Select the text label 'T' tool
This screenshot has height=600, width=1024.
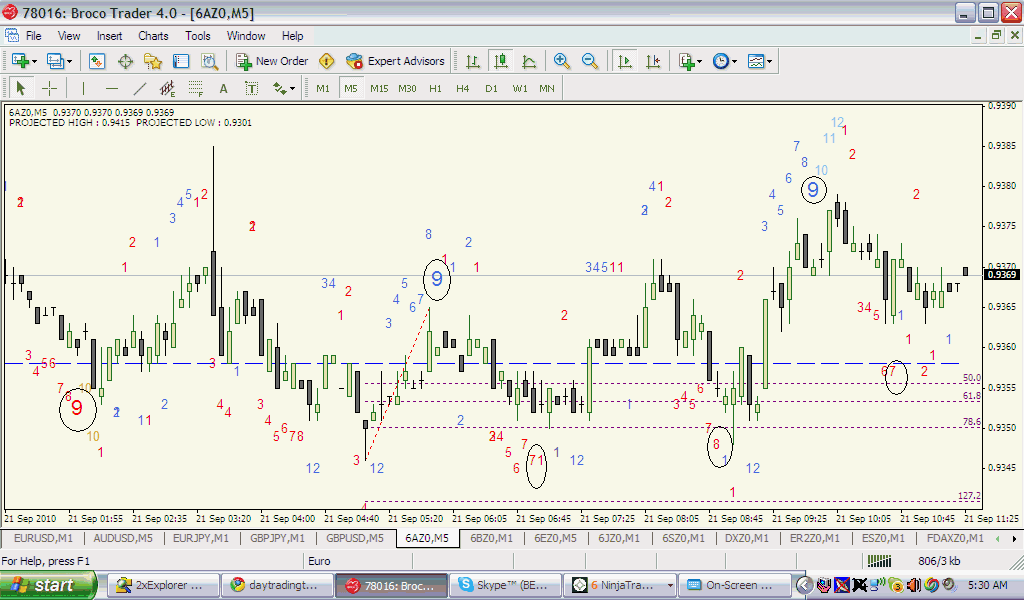251,88
